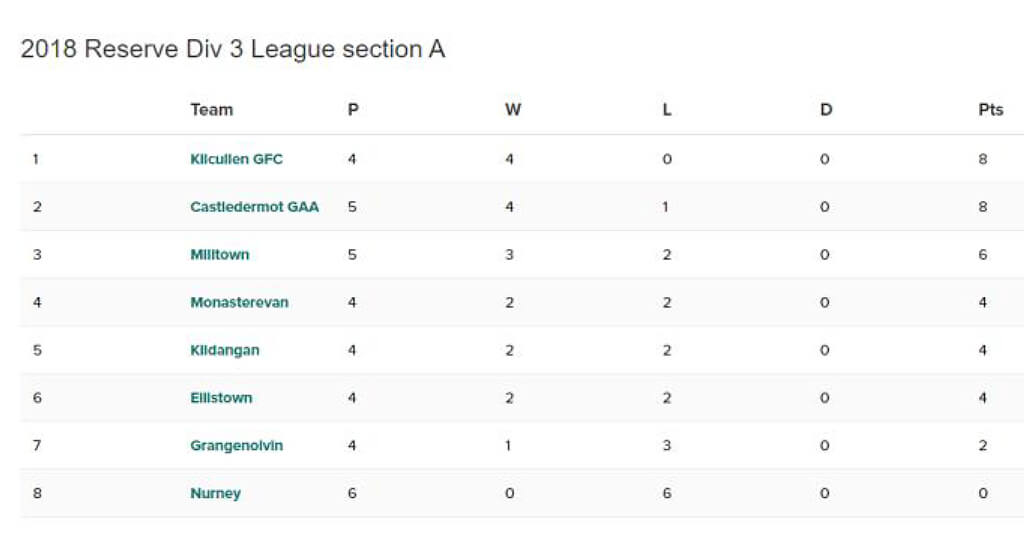This screenshot has width=1024, height=533.
Task: Open the Monasterevan team link
Action: 239,302
